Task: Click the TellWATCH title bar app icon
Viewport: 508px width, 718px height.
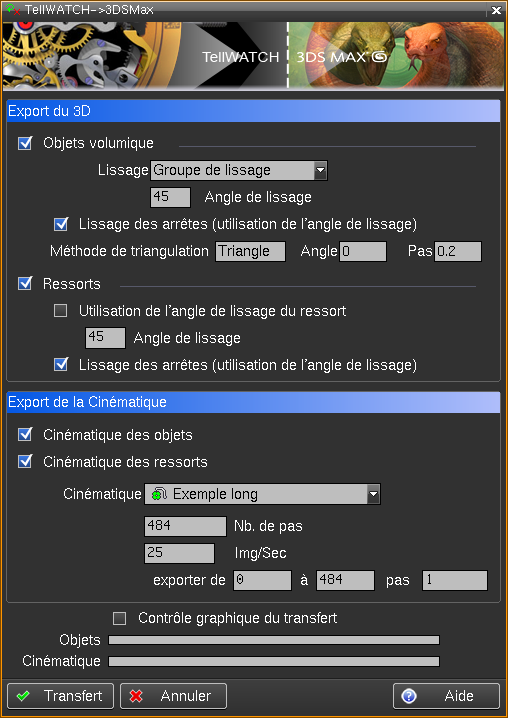Action: tap(14, 9)
